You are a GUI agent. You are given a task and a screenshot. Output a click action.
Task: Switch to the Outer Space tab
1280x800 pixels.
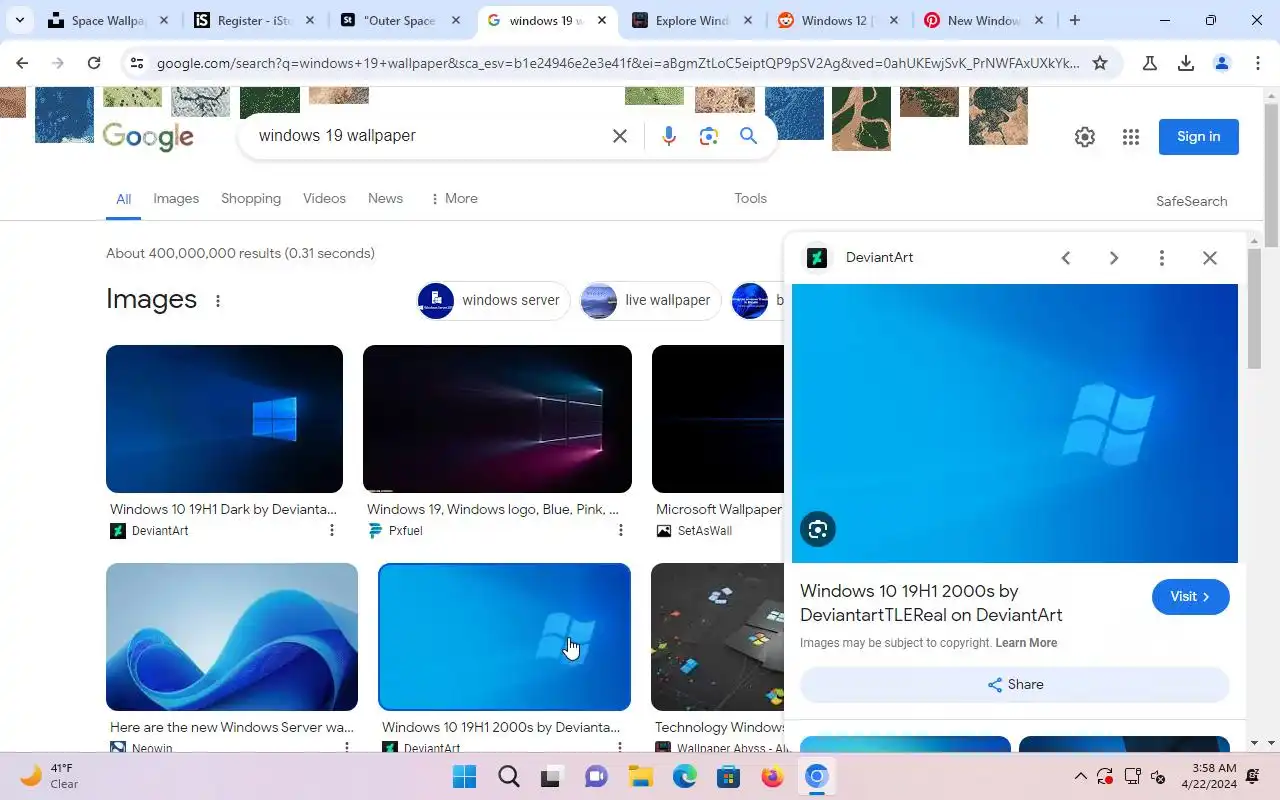(399, 20)
